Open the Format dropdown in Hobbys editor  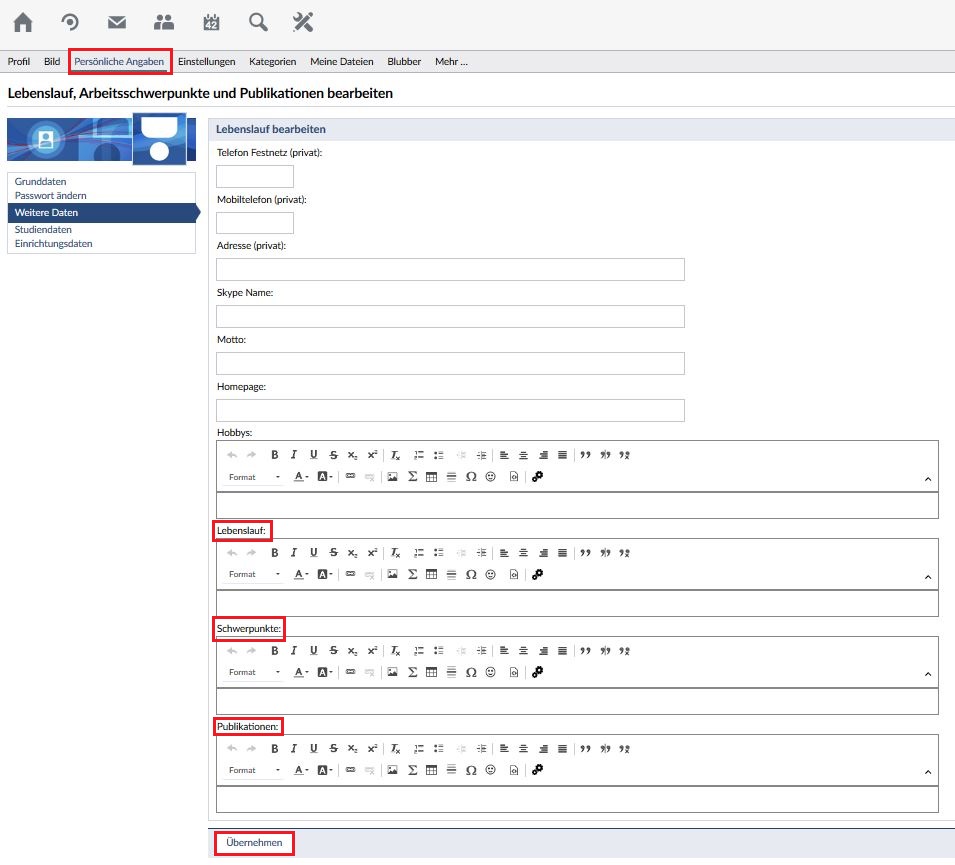point(254,478)
